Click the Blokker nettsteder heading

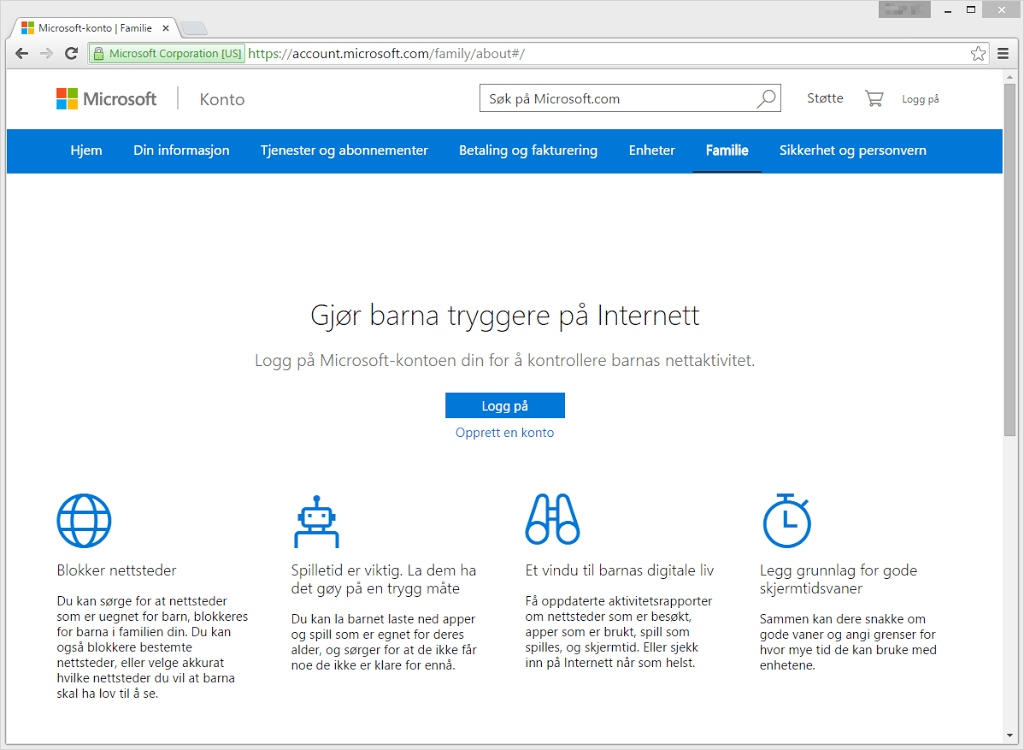(x=116, y=570)
